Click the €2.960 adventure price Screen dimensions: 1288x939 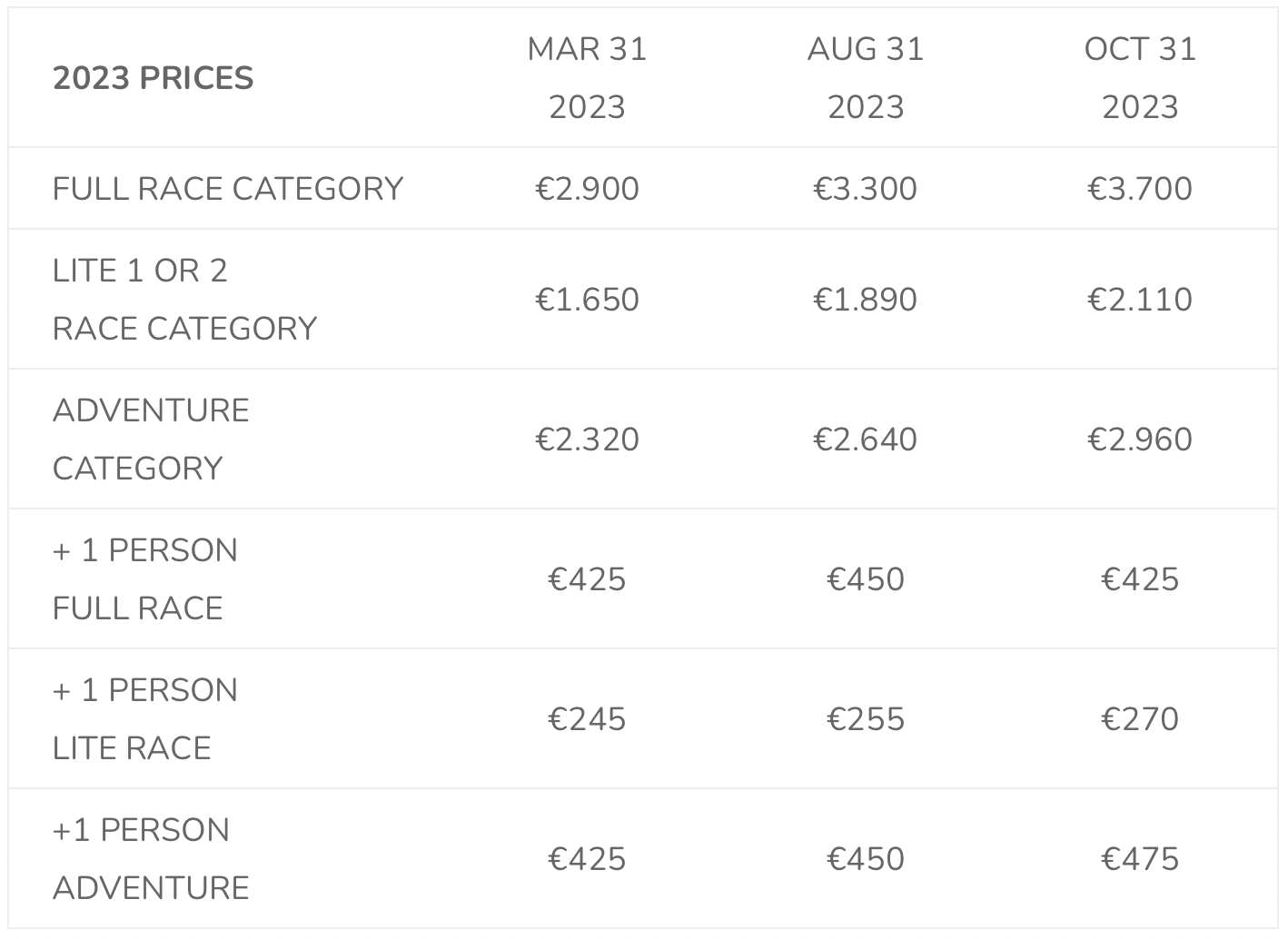[1140, 440]
